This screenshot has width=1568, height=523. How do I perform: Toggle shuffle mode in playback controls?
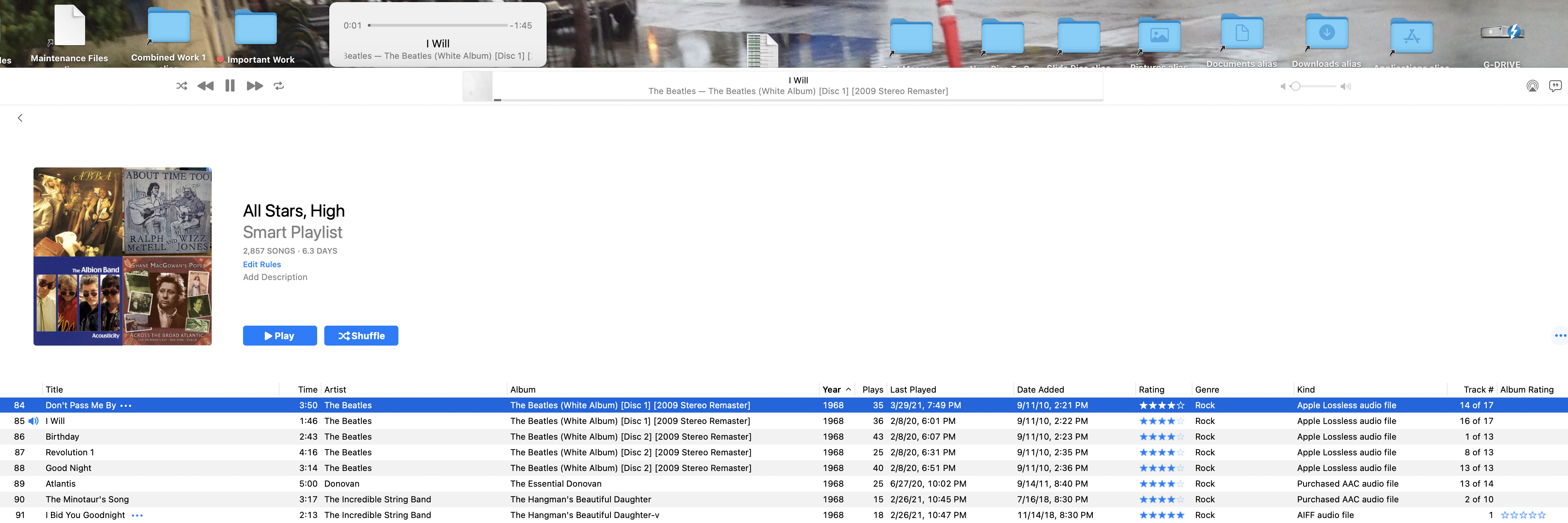[181, 86]
